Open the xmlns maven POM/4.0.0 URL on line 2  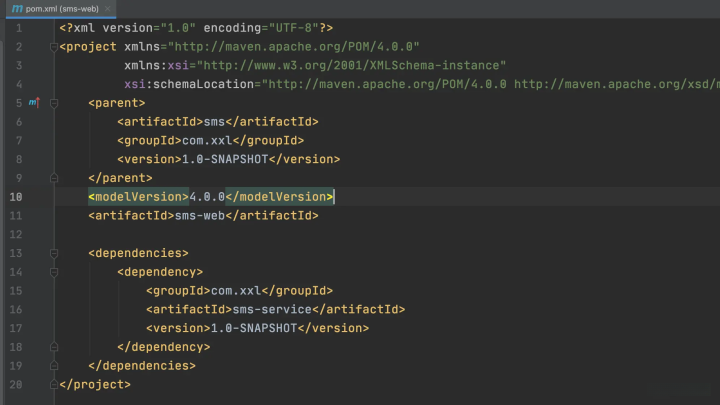tap(295, 46)
